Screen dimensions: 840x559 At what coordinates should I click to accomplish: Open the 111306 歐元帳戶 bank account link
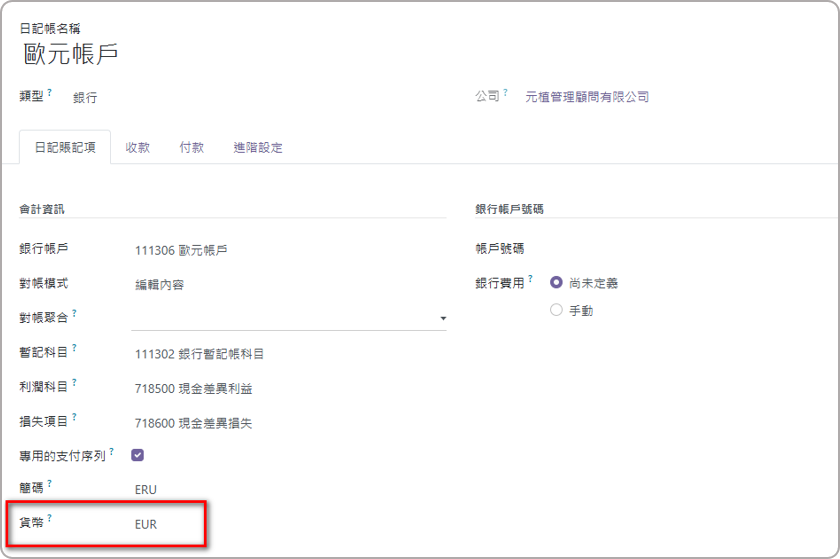(181, 250)
